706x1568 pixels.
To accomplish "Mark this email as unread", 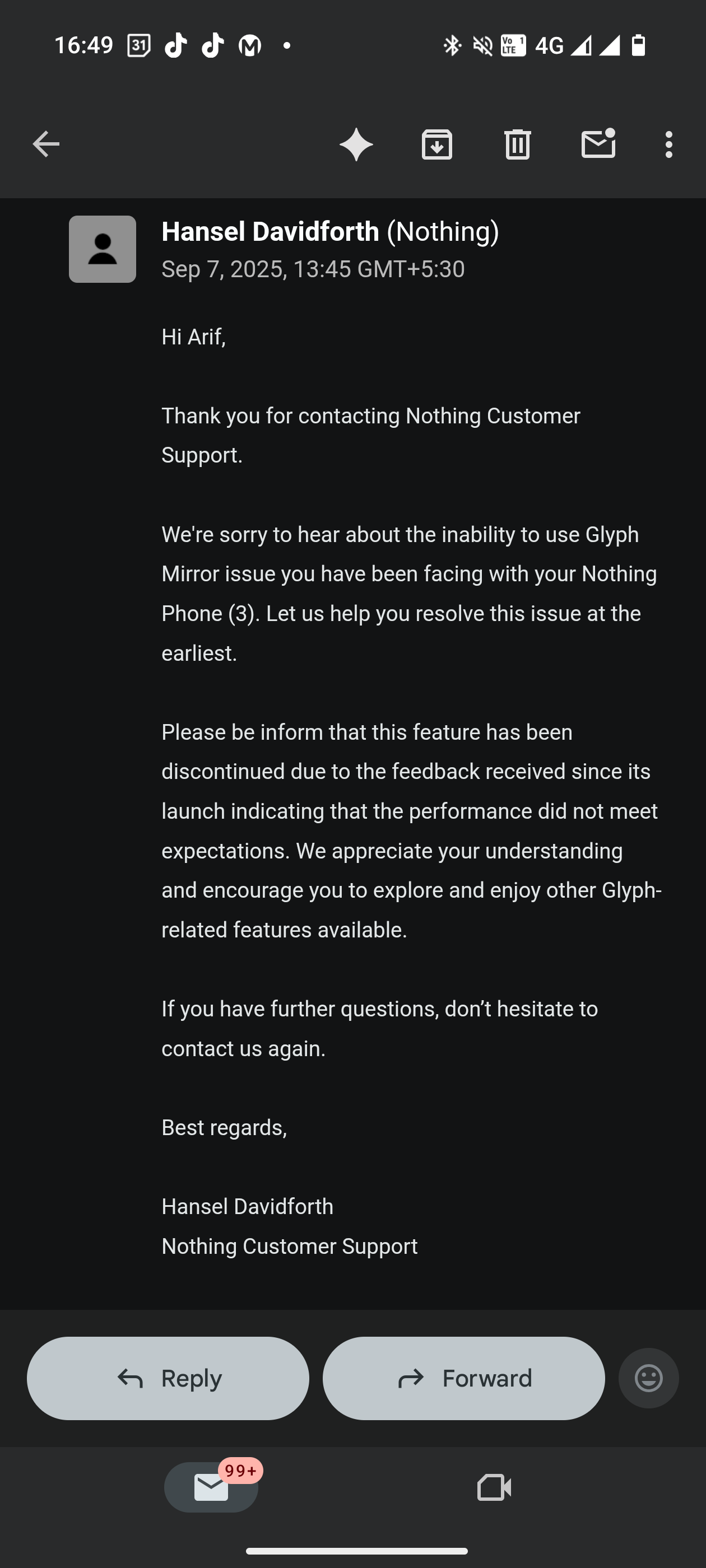I will click(x=598, y=144).
